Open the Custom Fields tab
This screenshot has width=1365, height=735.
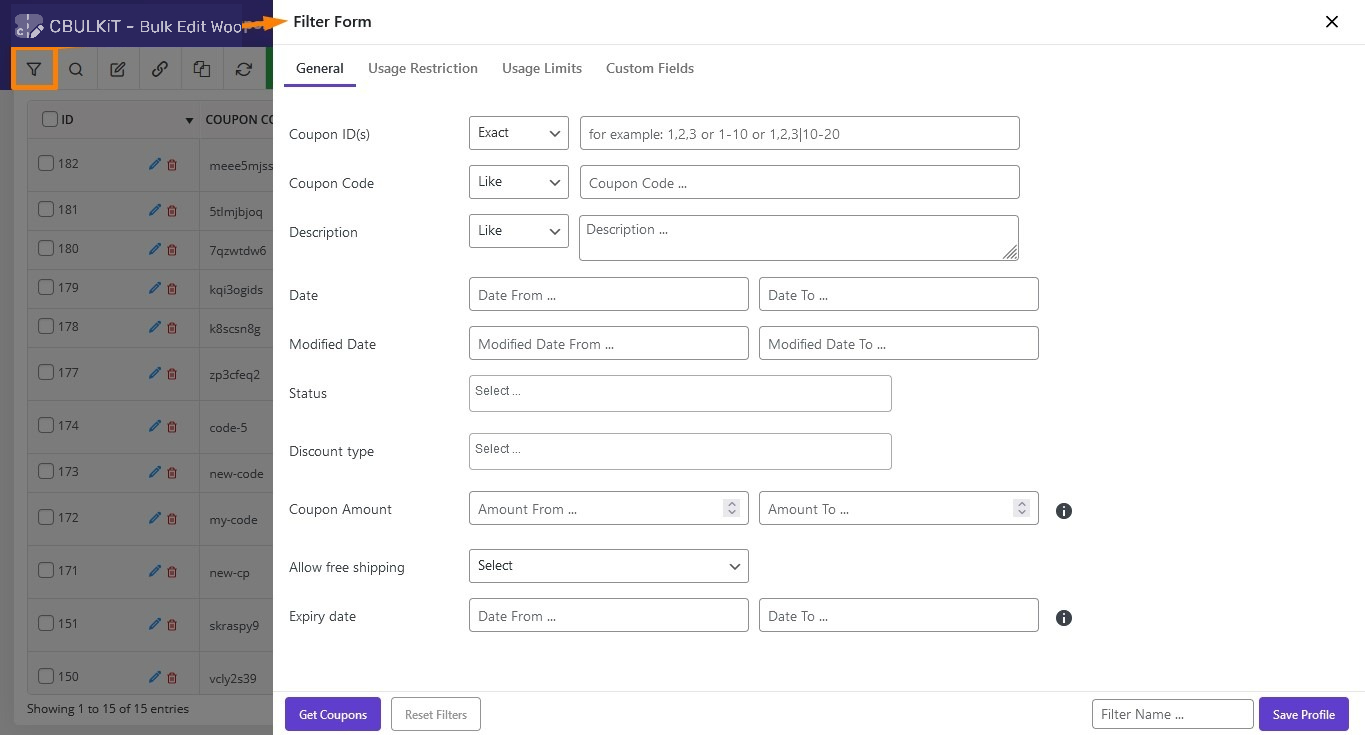point(649,68)
